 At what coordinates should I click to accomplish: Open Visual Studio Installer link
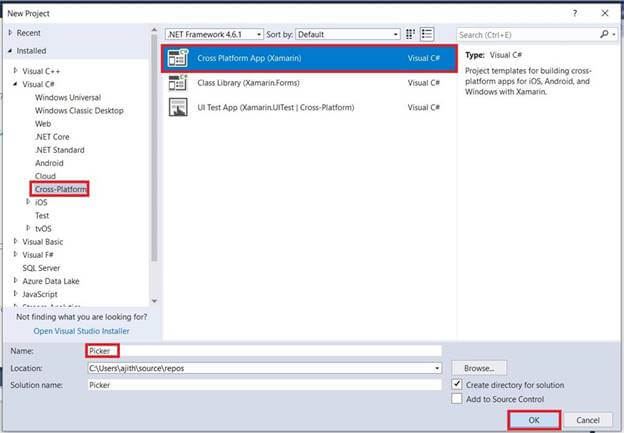(81, 331)
